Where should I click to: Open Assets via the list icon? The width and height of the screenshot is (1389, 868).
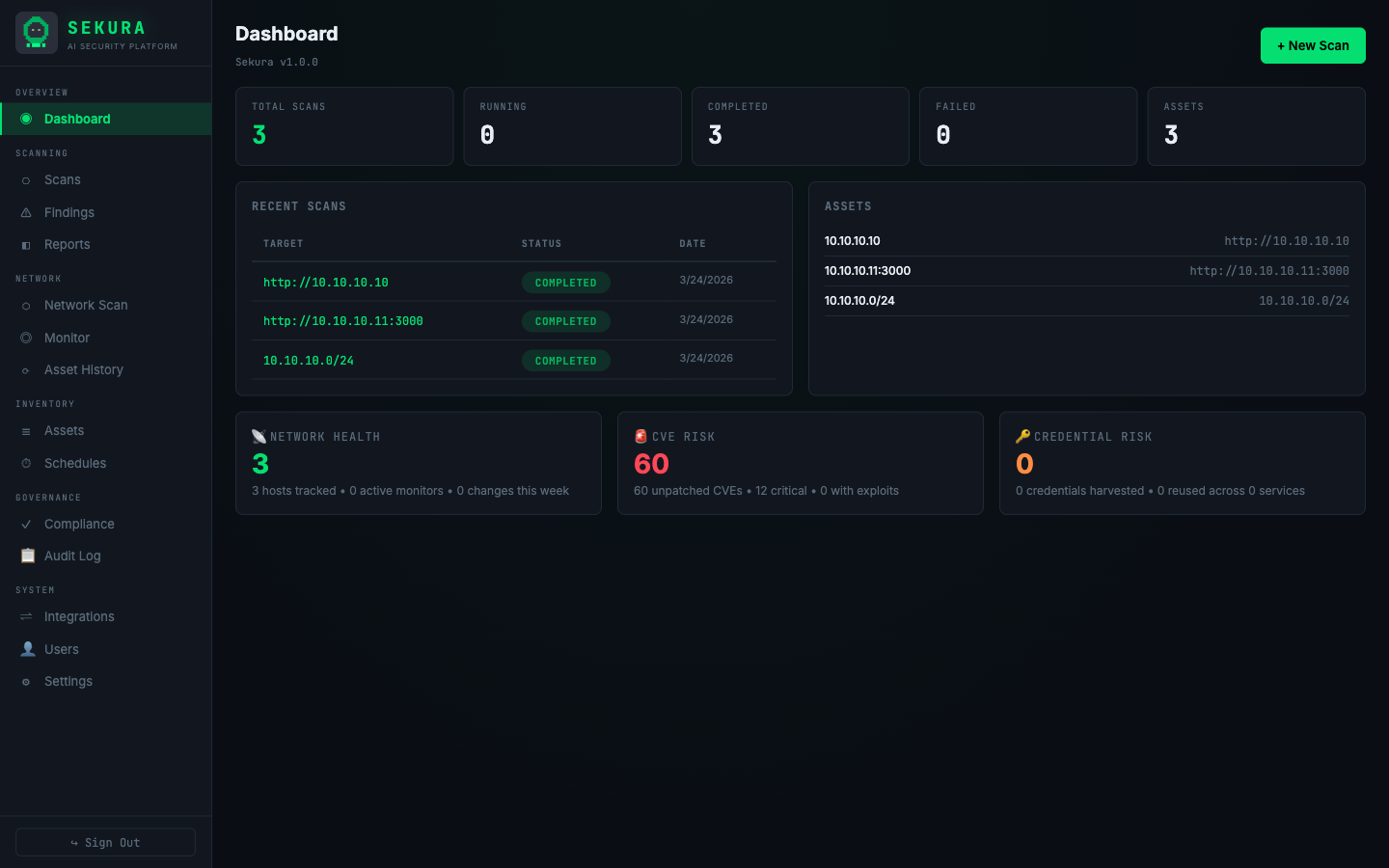click(x=27, y=430)
